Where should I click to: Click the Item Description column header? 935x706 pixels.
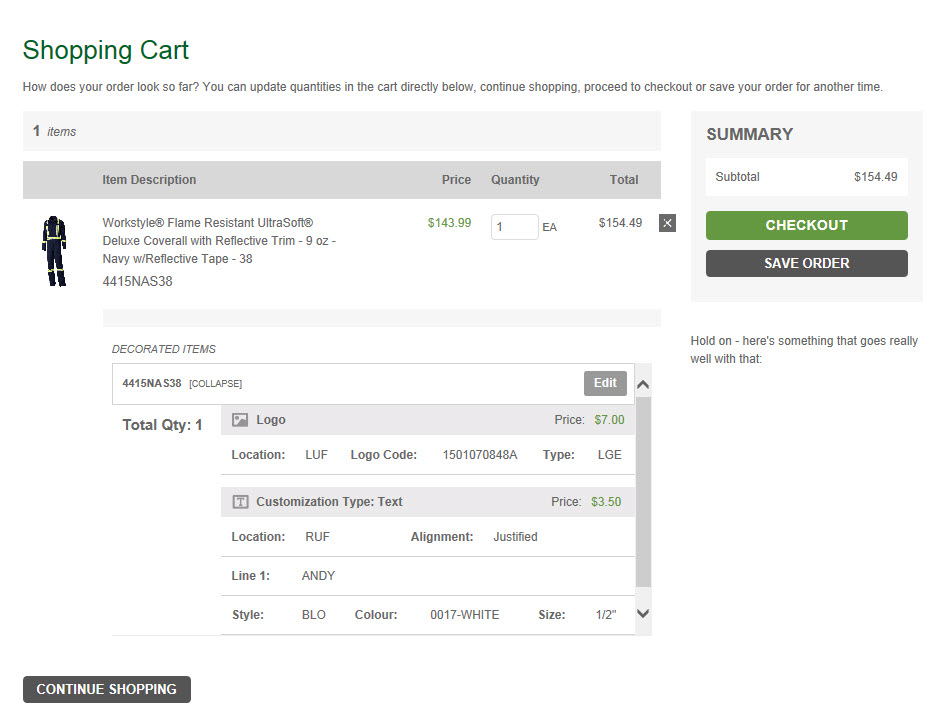click(149, 180)
